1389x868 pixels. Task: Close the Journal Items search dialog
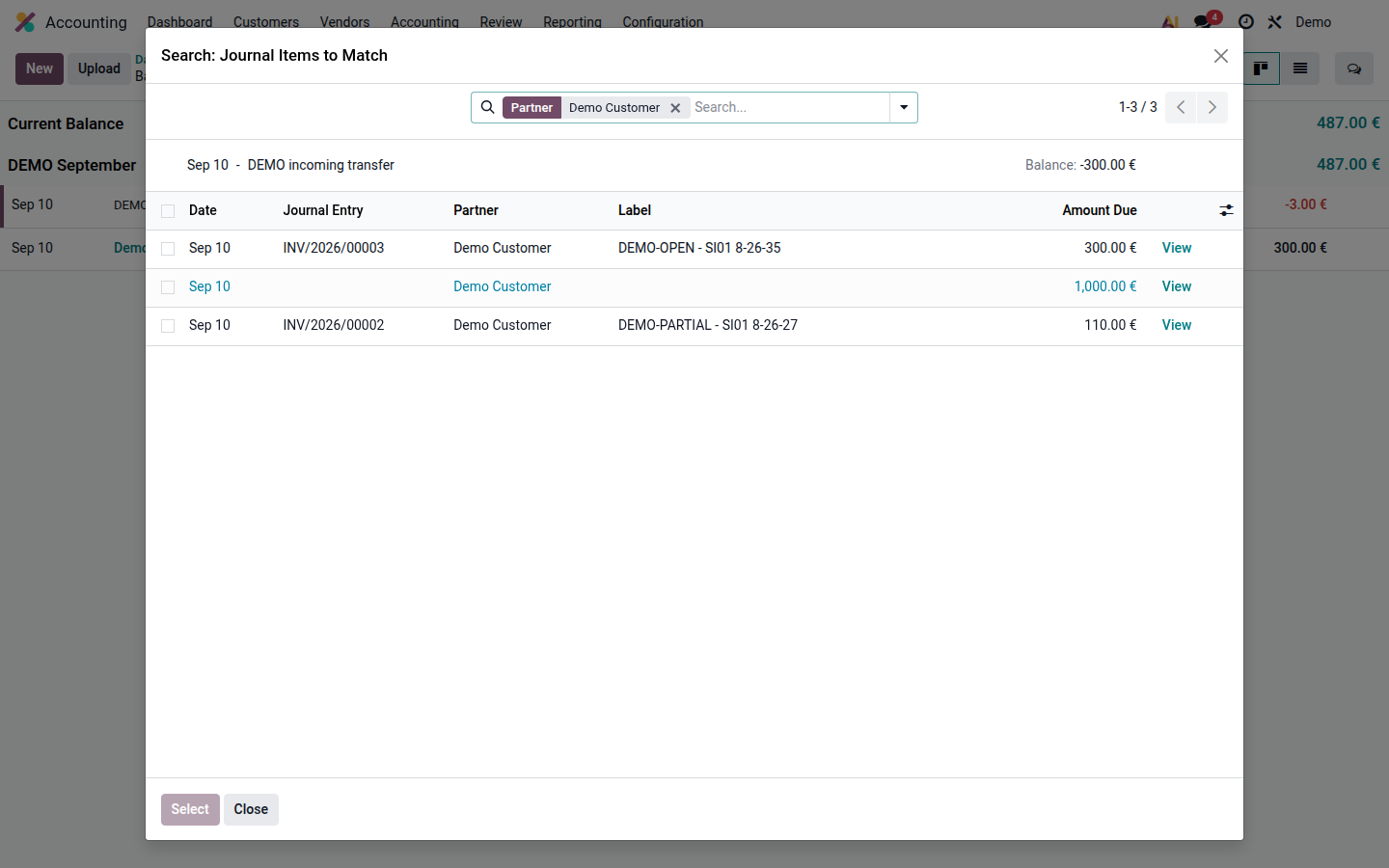click(x=1220, y=56)
